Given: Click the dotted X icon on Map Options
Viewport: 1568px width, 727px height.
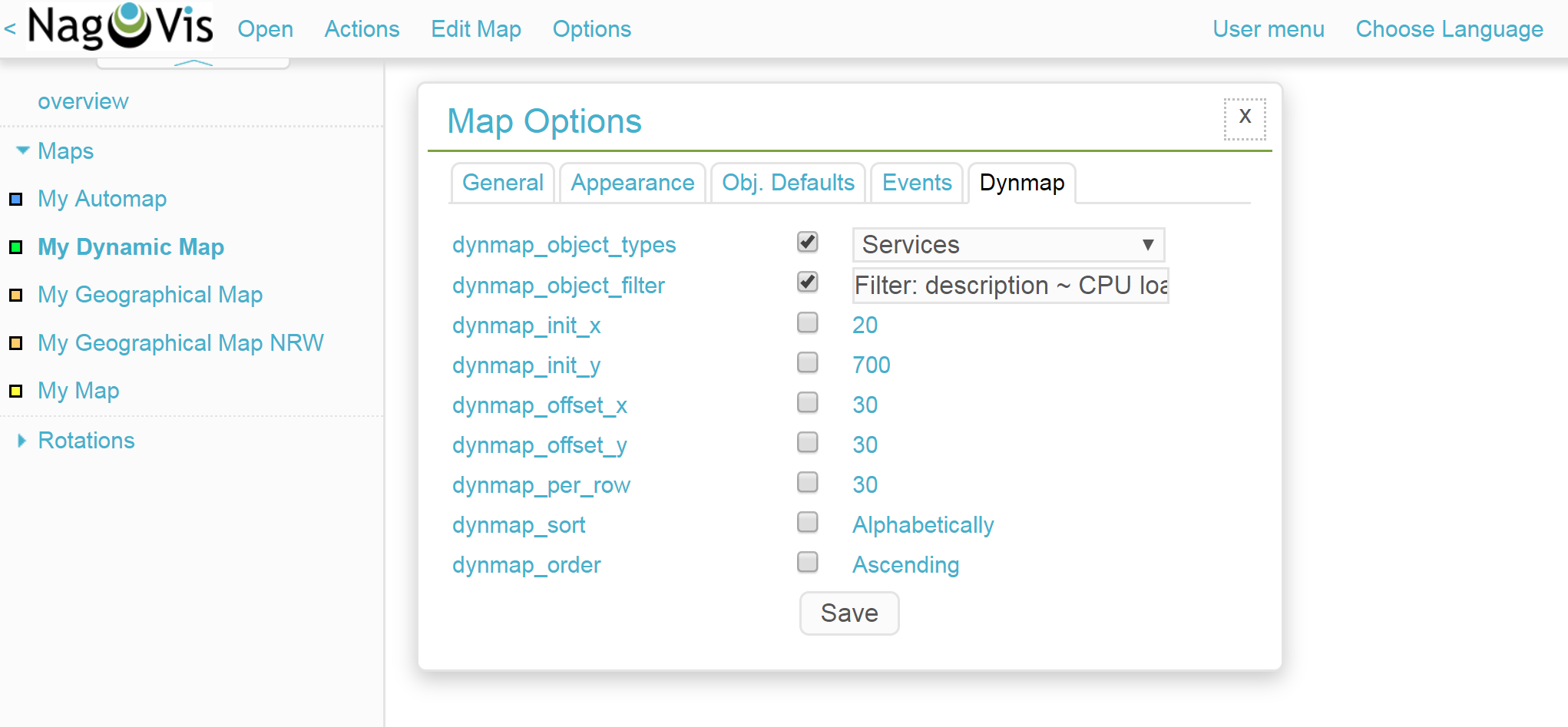Looking at the screenshot, I should coord(1244,117).
